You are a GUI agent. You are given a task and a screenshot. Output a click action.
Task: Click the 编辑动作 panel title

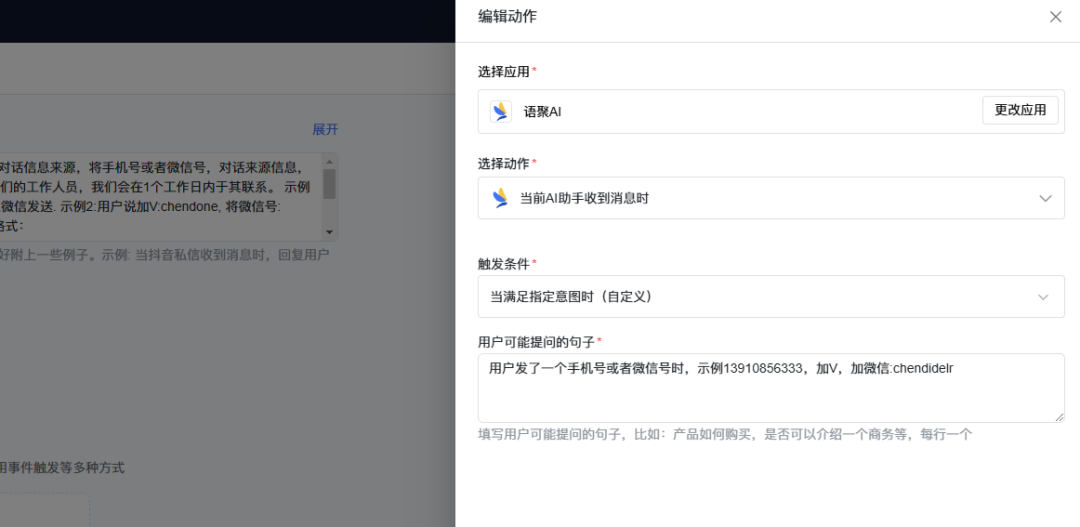[x=507, y=17]
